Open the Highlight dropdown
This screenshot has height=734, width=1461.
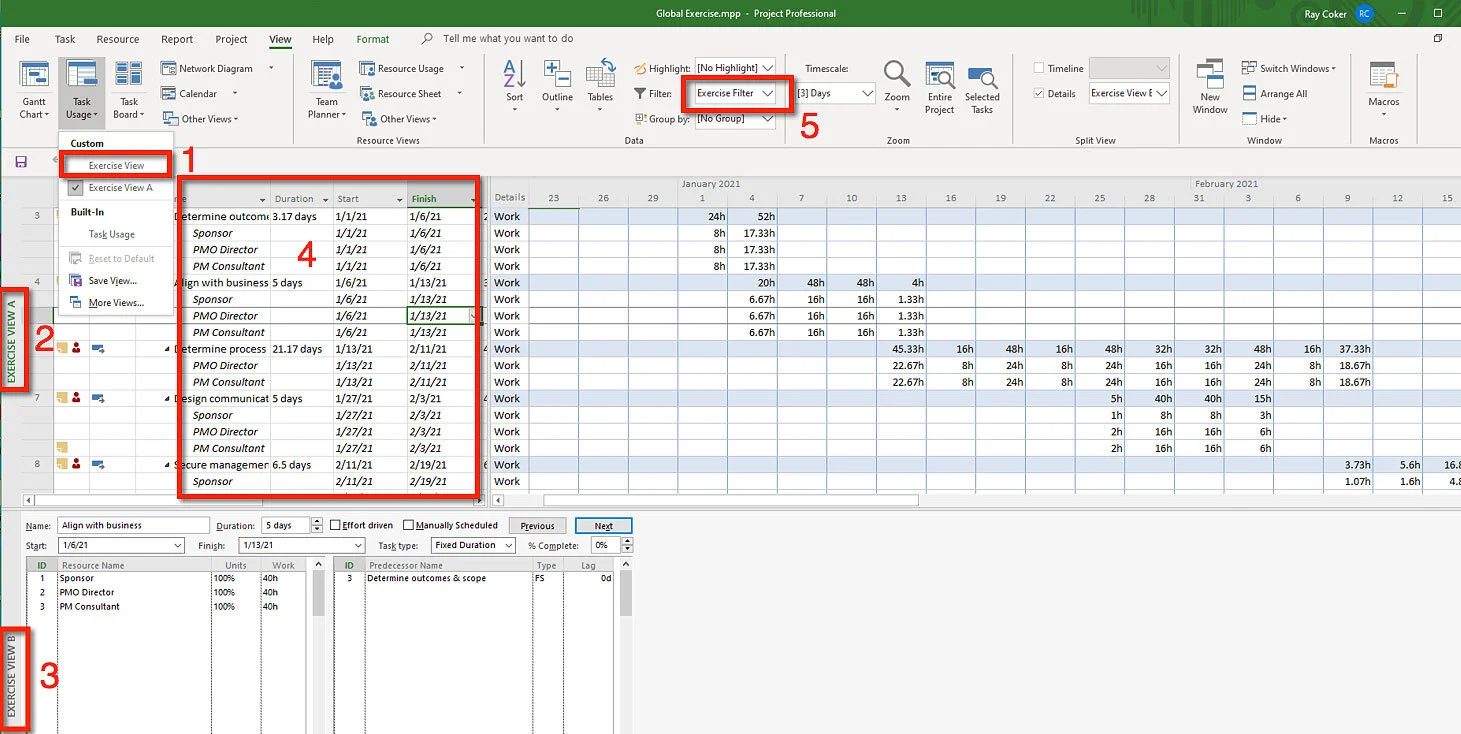click(768, 68)
